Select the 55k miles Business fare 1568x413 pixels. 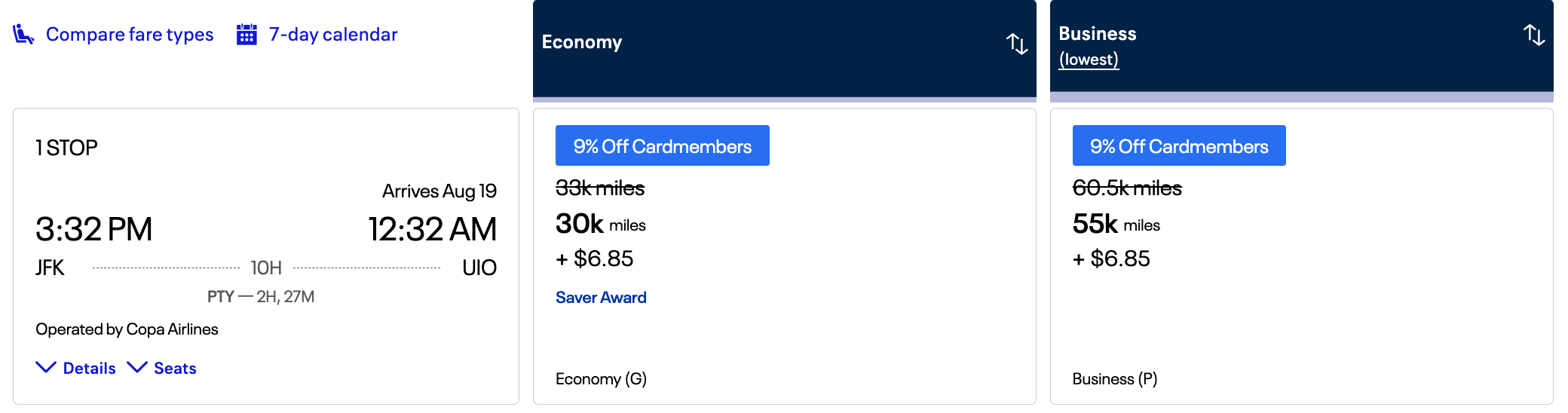tap(1116, 225)
